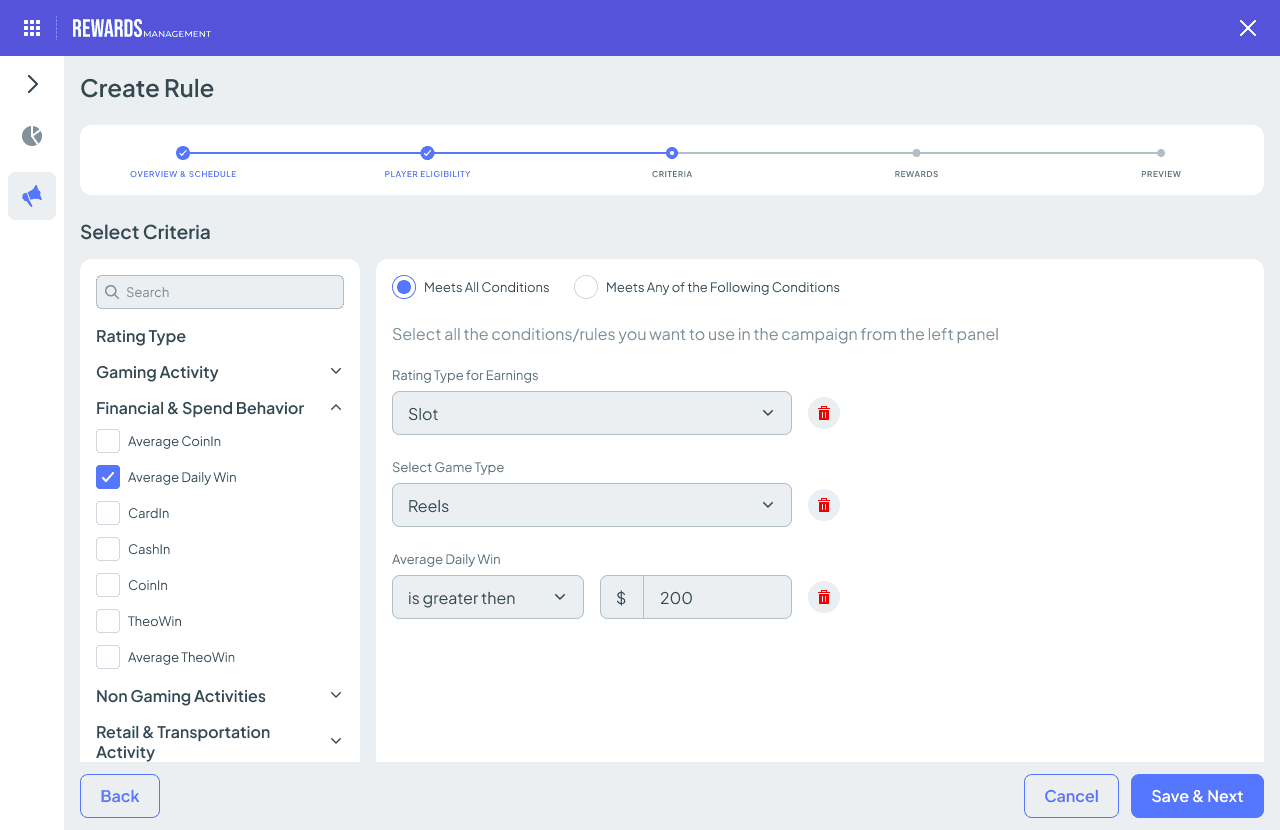Go to the Rewards step
This screenshot has height=830, width=1280.
(916, 153)
